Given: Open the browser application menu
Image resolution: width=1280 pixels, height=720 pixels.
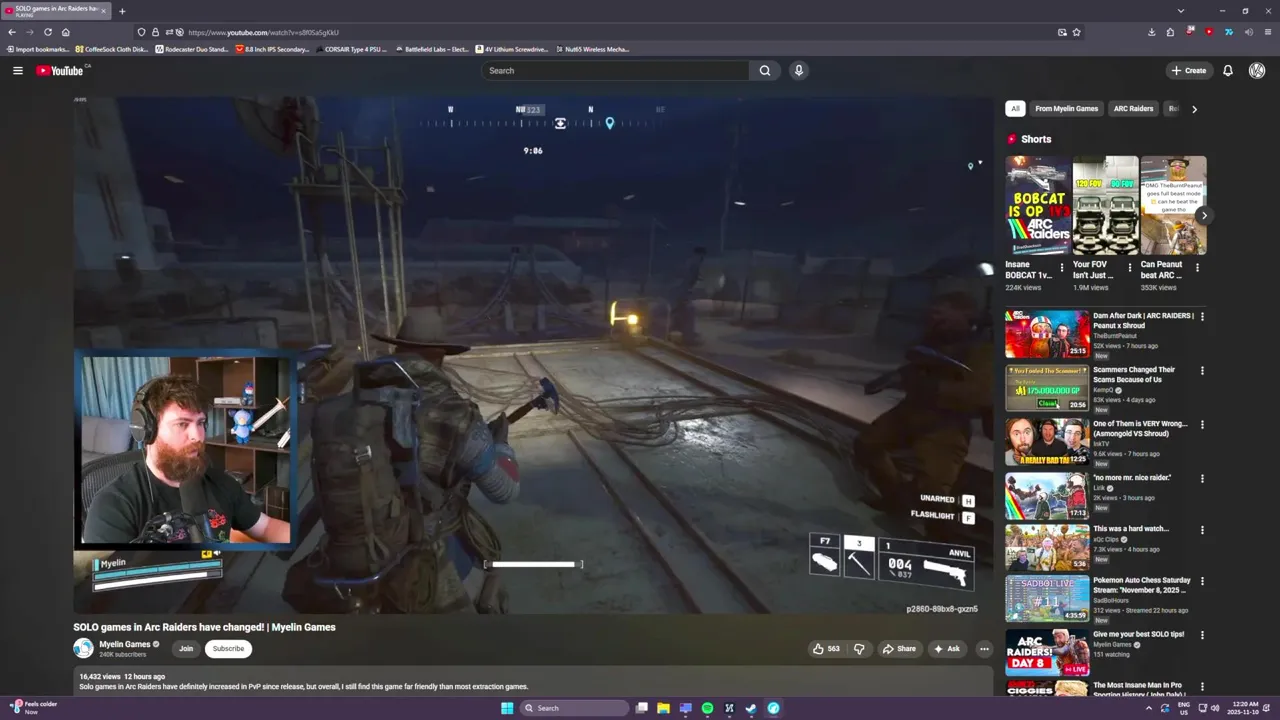Looking at the screenshot, I should click(1267, 32).
